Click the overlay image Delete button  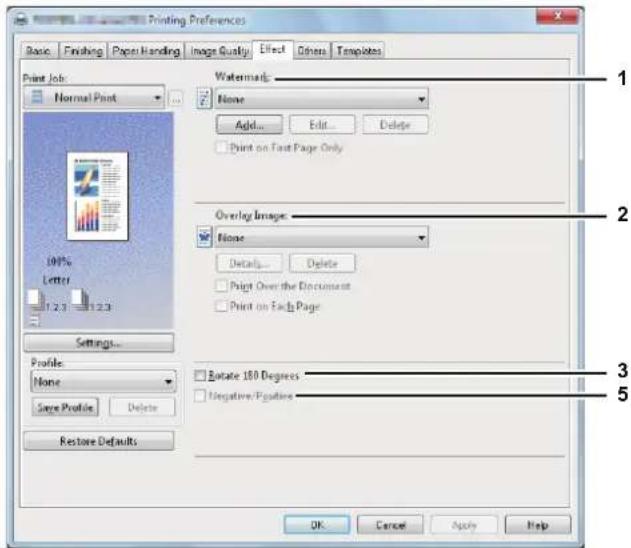(322, 264)
